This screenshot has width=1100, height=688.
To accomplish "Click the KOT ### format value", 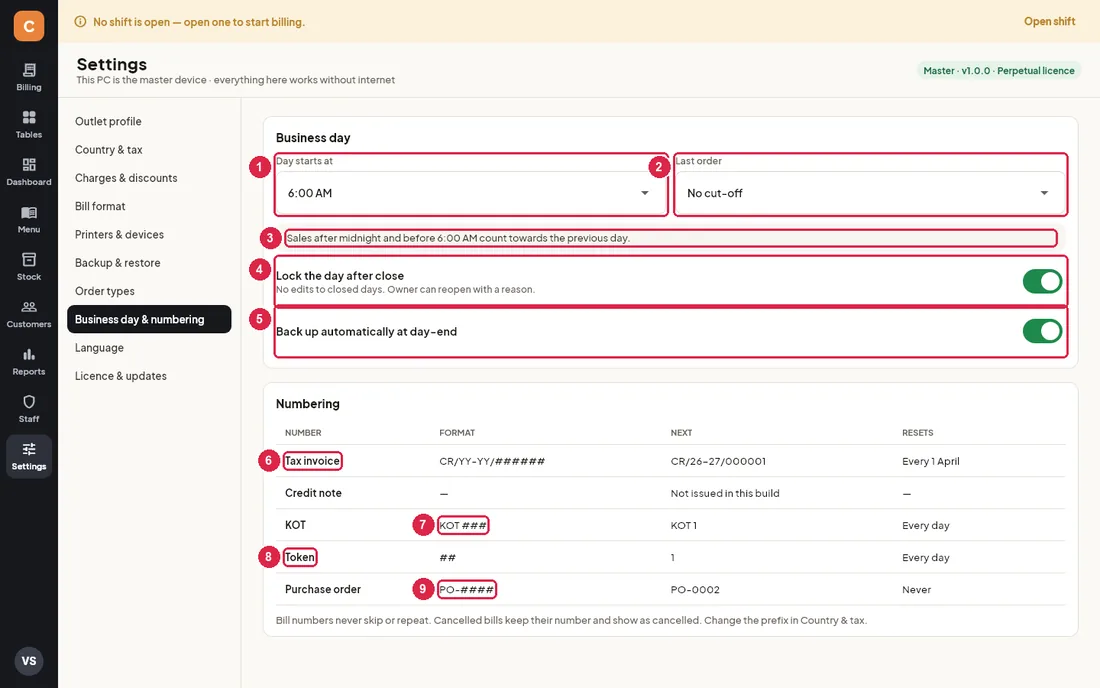I will tap(463, 525).
